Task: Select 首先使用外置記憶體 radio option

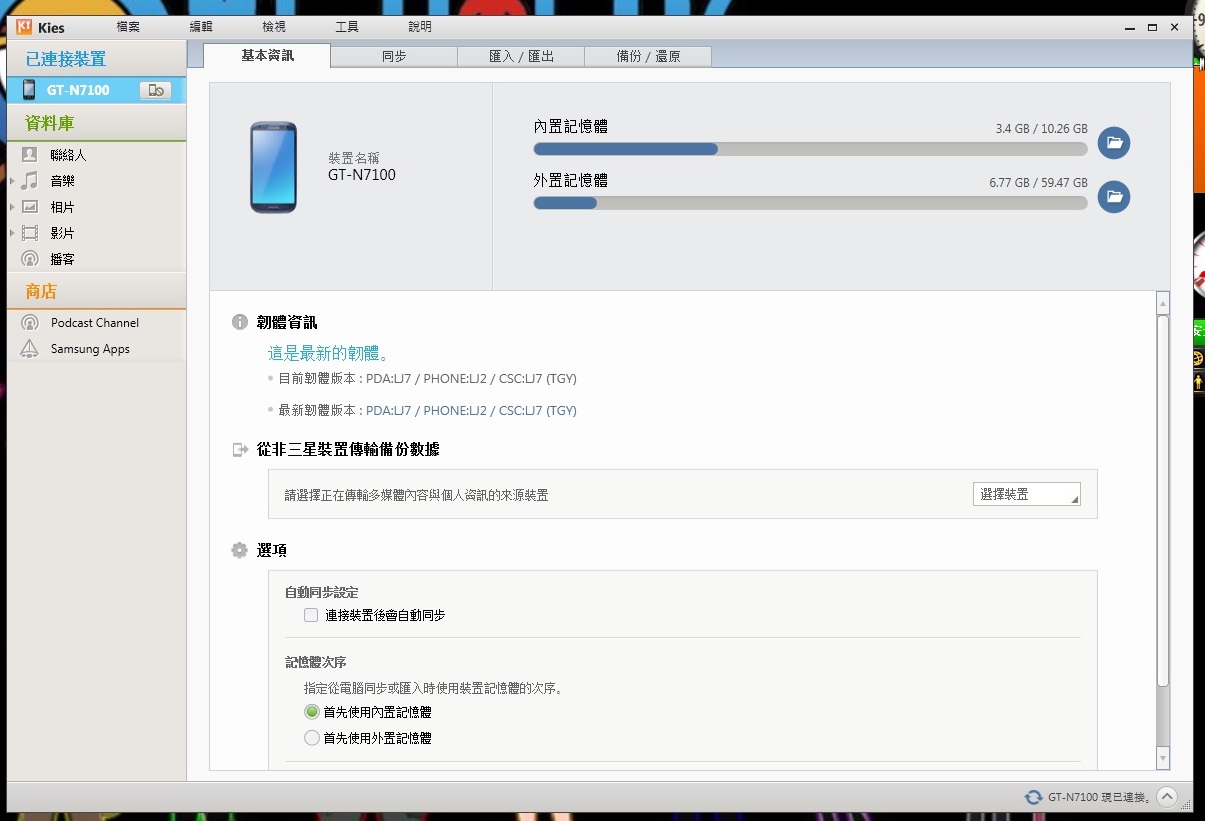Action: (x=312, y=738)
